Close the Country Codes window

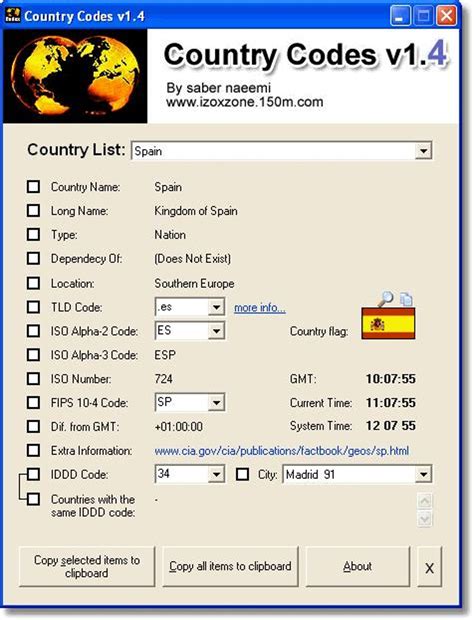446,16
